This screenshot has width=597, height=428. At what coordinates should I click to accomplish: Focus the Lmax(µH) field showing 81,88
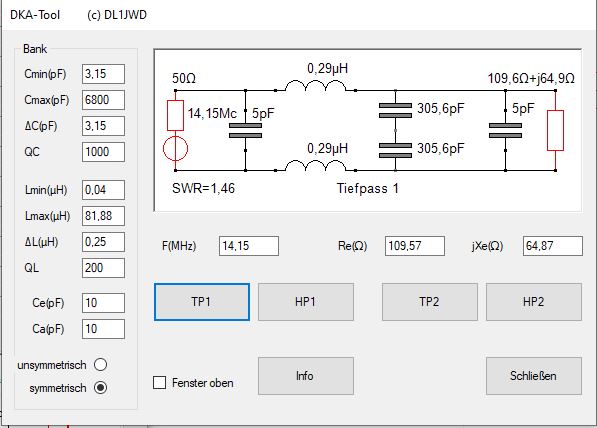click(x=103, y=216)
